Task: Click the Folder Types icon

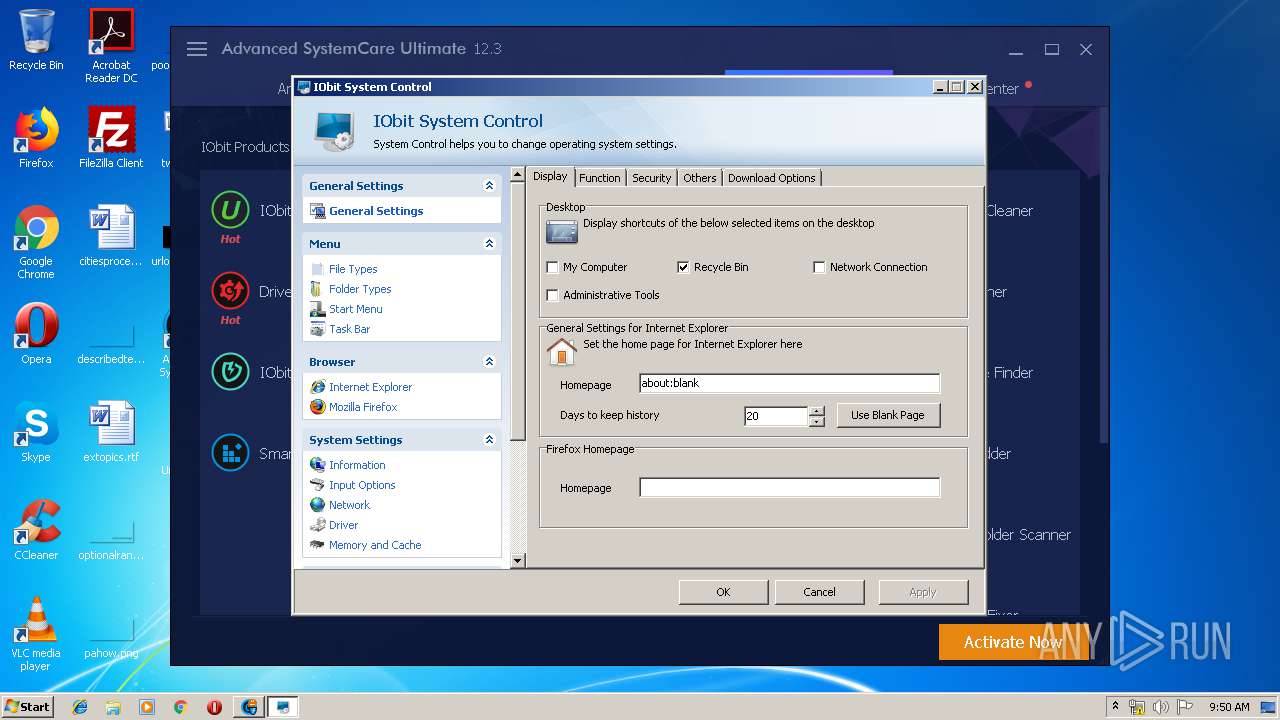Action: click(x=318, y=289)
